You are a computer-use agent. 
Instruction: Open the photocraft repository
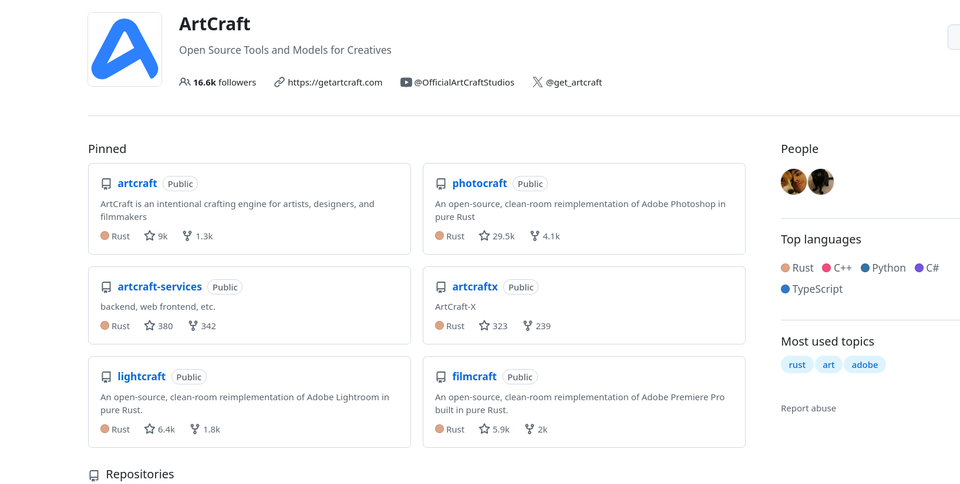click(x=479, y=183)
